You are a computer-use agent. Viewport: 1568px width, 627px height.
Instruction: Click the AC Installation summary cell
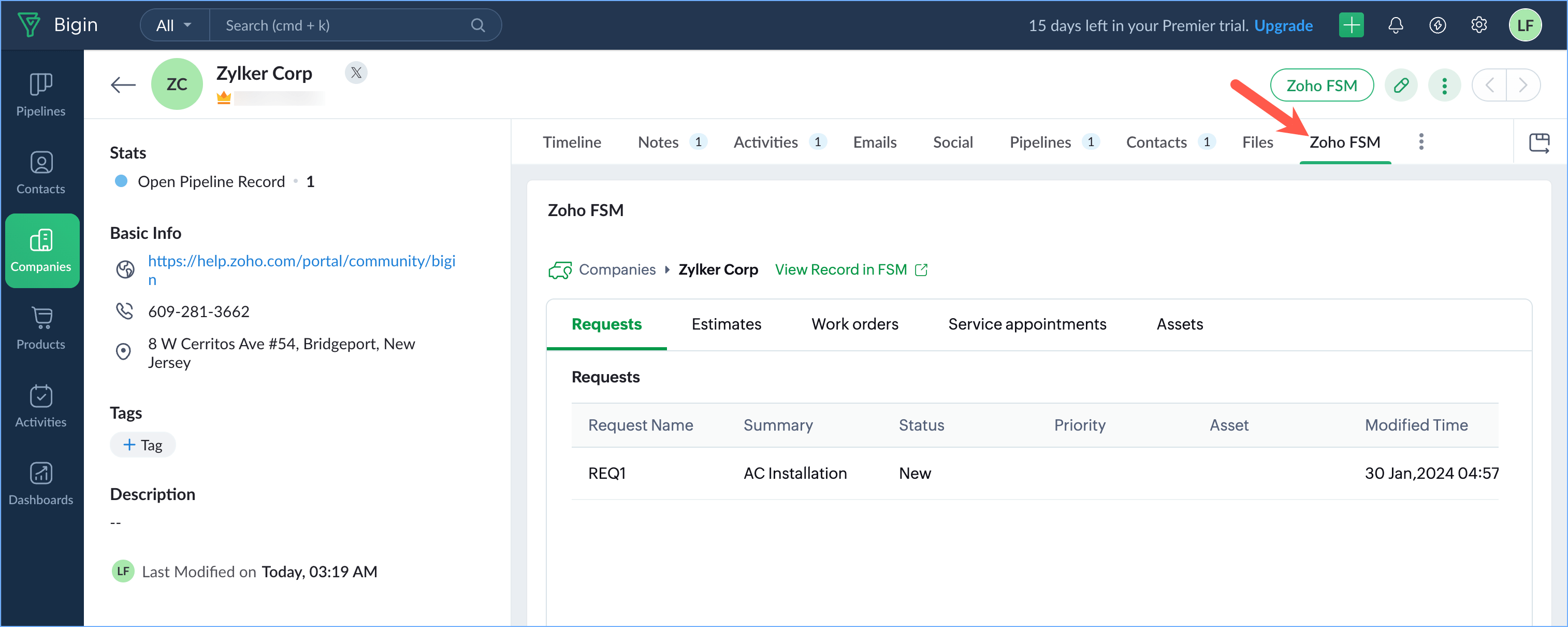[x=795, y=473]
